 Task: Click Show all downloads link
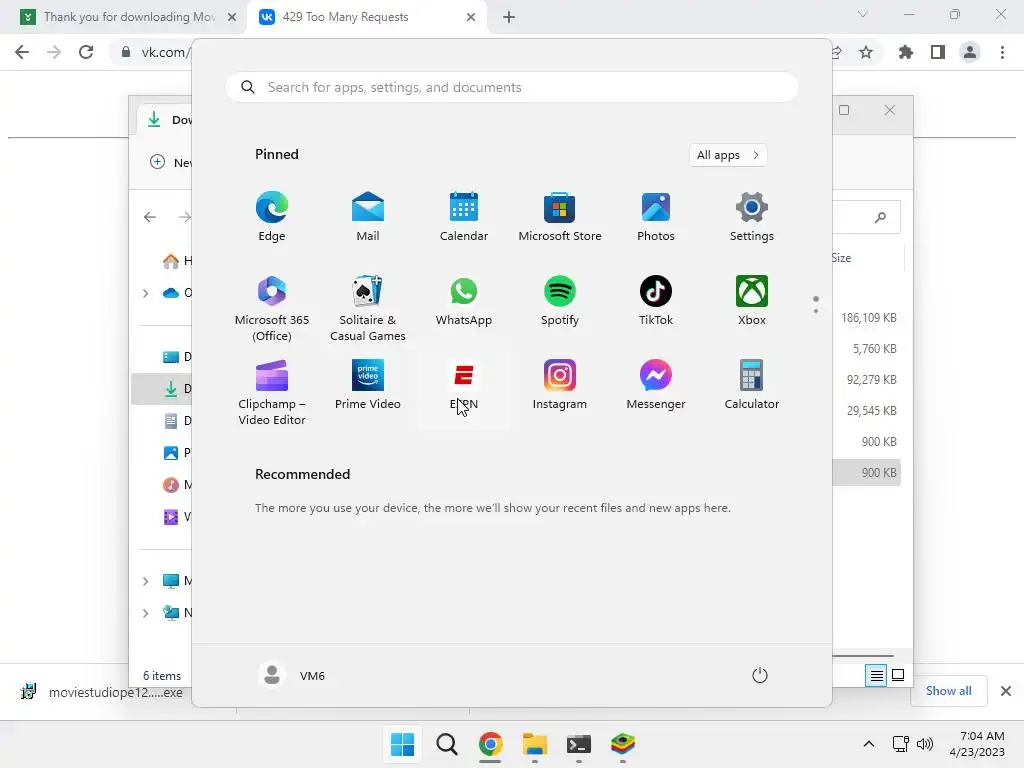[948, 691]
